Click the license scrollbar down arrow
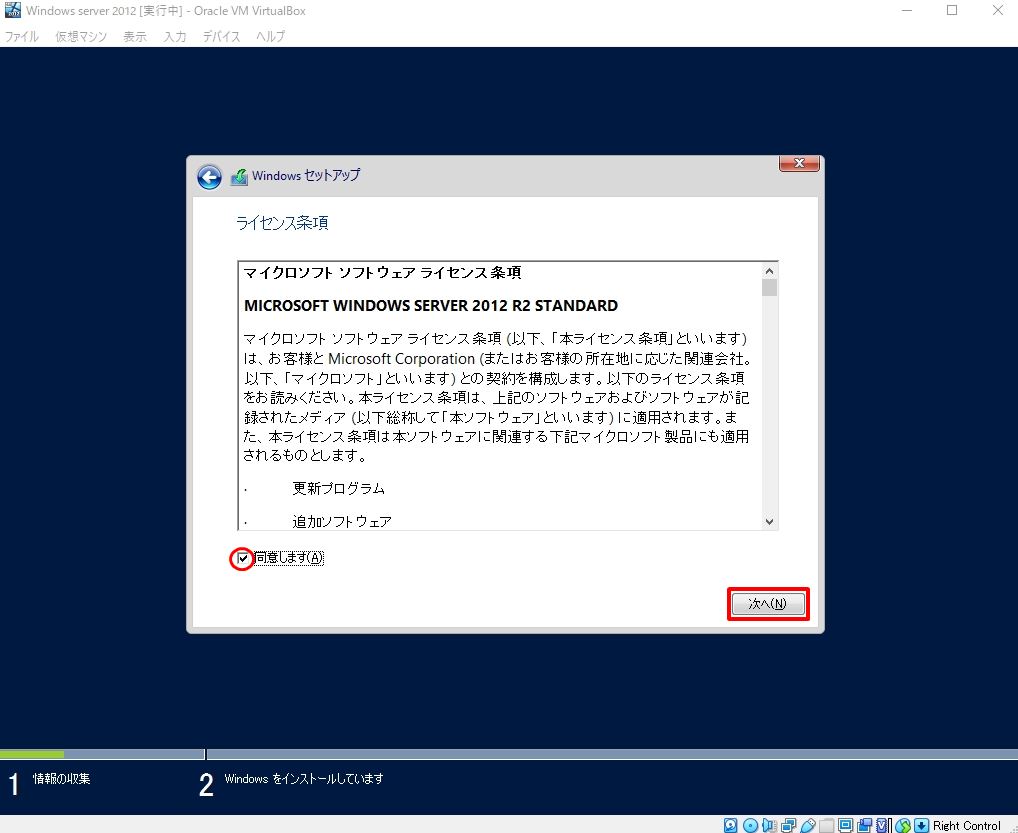 click(769, 521)
